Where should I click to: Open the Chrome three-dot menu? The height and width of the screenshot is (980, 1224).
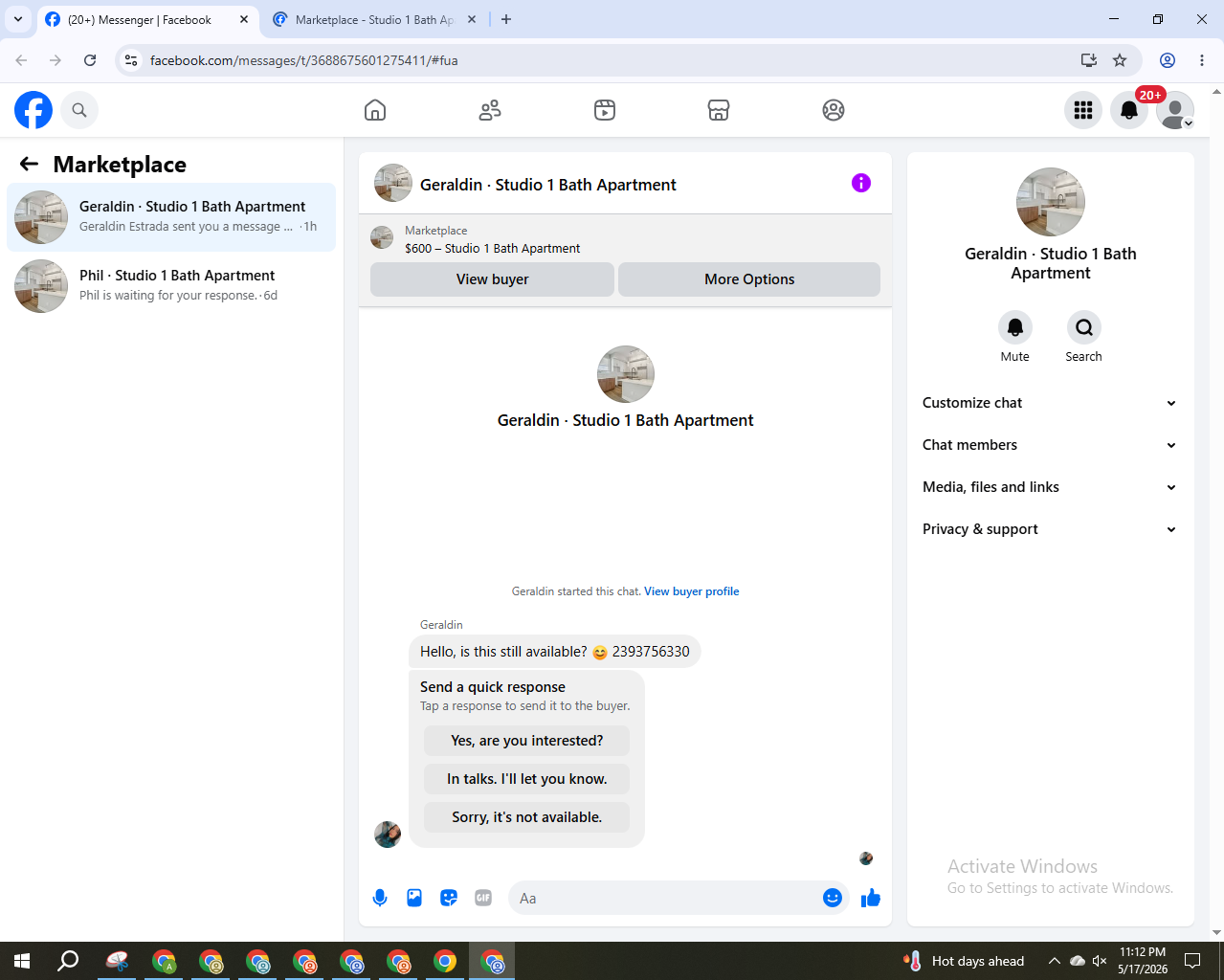[x=1202, y=60]
